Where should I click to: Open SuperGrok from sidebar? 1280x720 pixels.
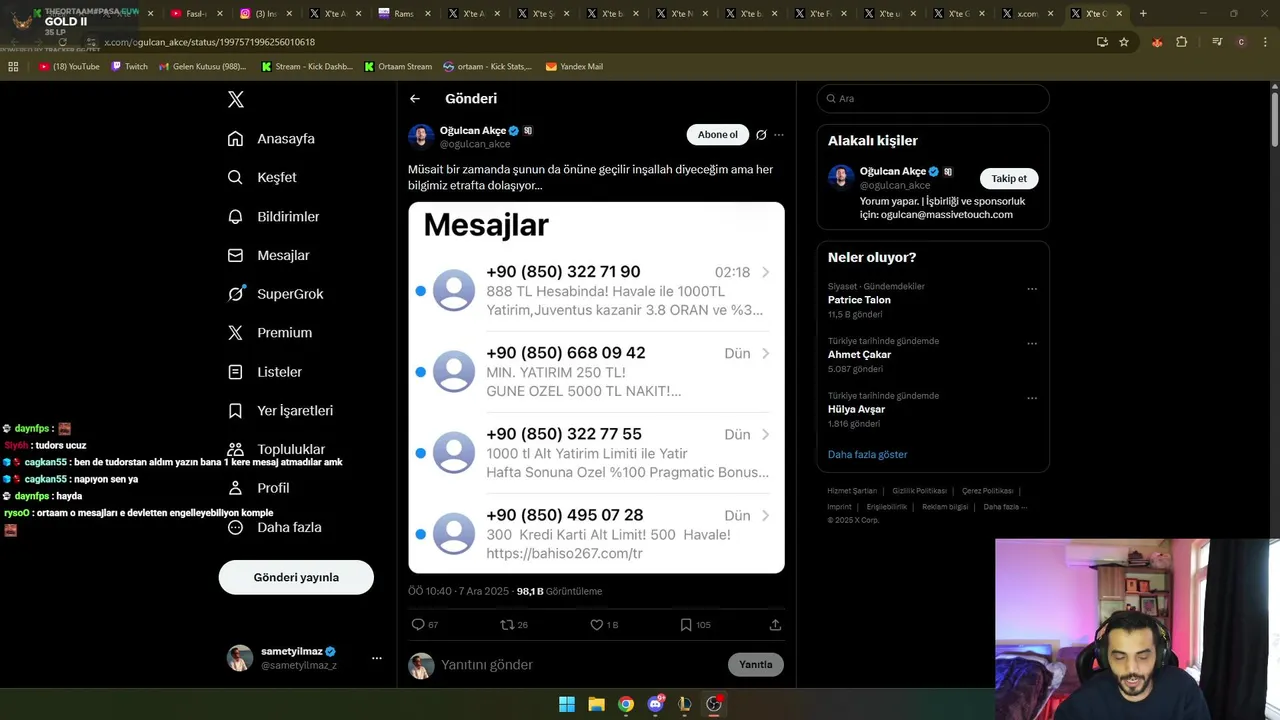point(275,294)
